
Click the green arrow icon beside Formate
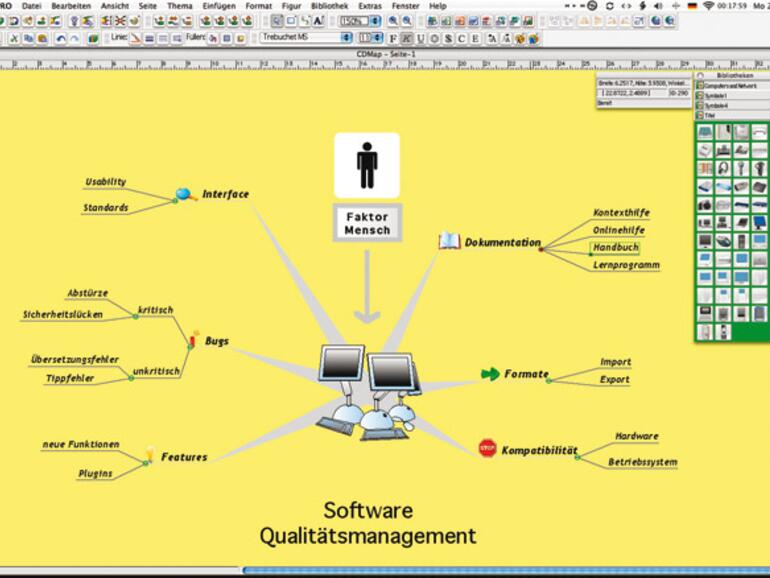click(x=490, y=374)
